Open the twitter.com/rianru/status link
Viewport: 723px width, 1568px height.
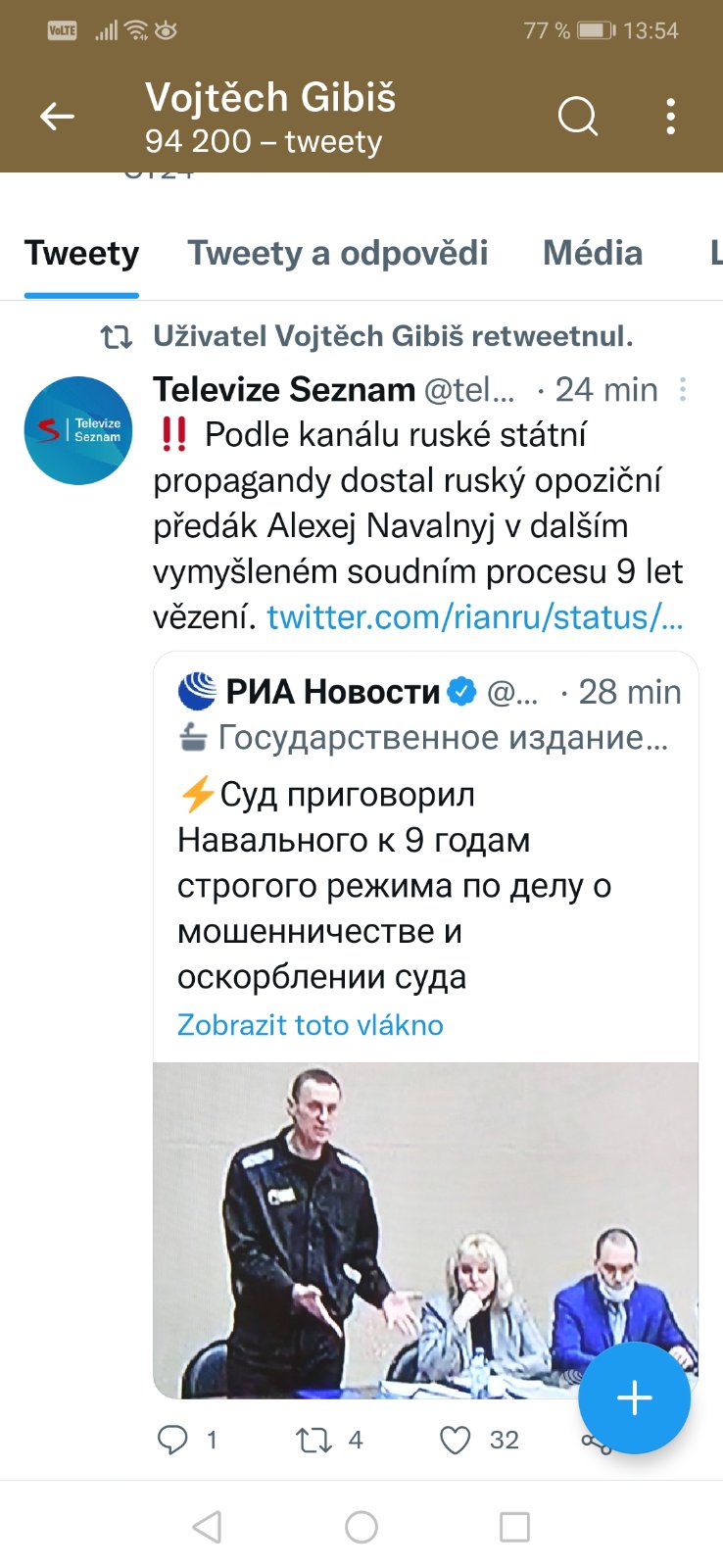(475, 617)
